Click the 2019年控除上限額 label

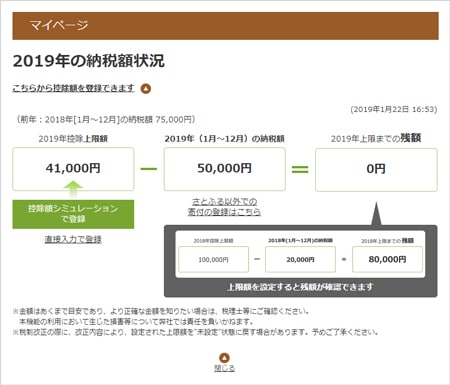[x=73, y=139]
